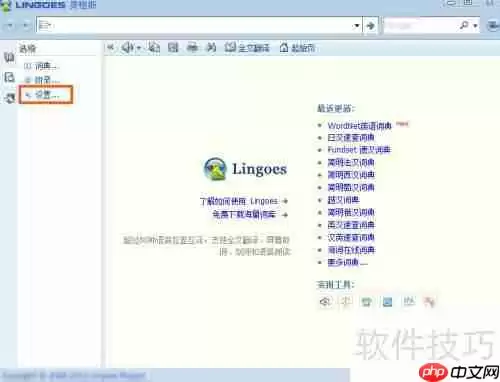Image resolution: width=500 pixels, height=382 pixels.
Task: Open the 简明韩汉词典 link
Action: pos(351,187)
